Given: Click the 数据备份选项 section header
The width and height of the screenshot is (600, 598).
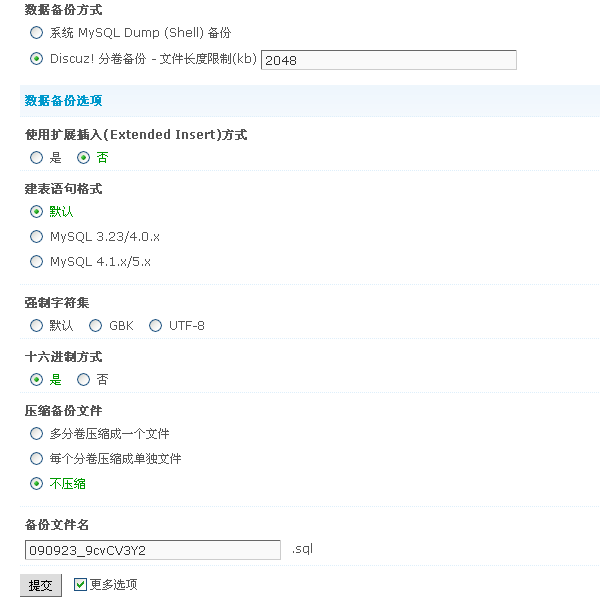Looking at the screenshot, I should click(63, 101).
